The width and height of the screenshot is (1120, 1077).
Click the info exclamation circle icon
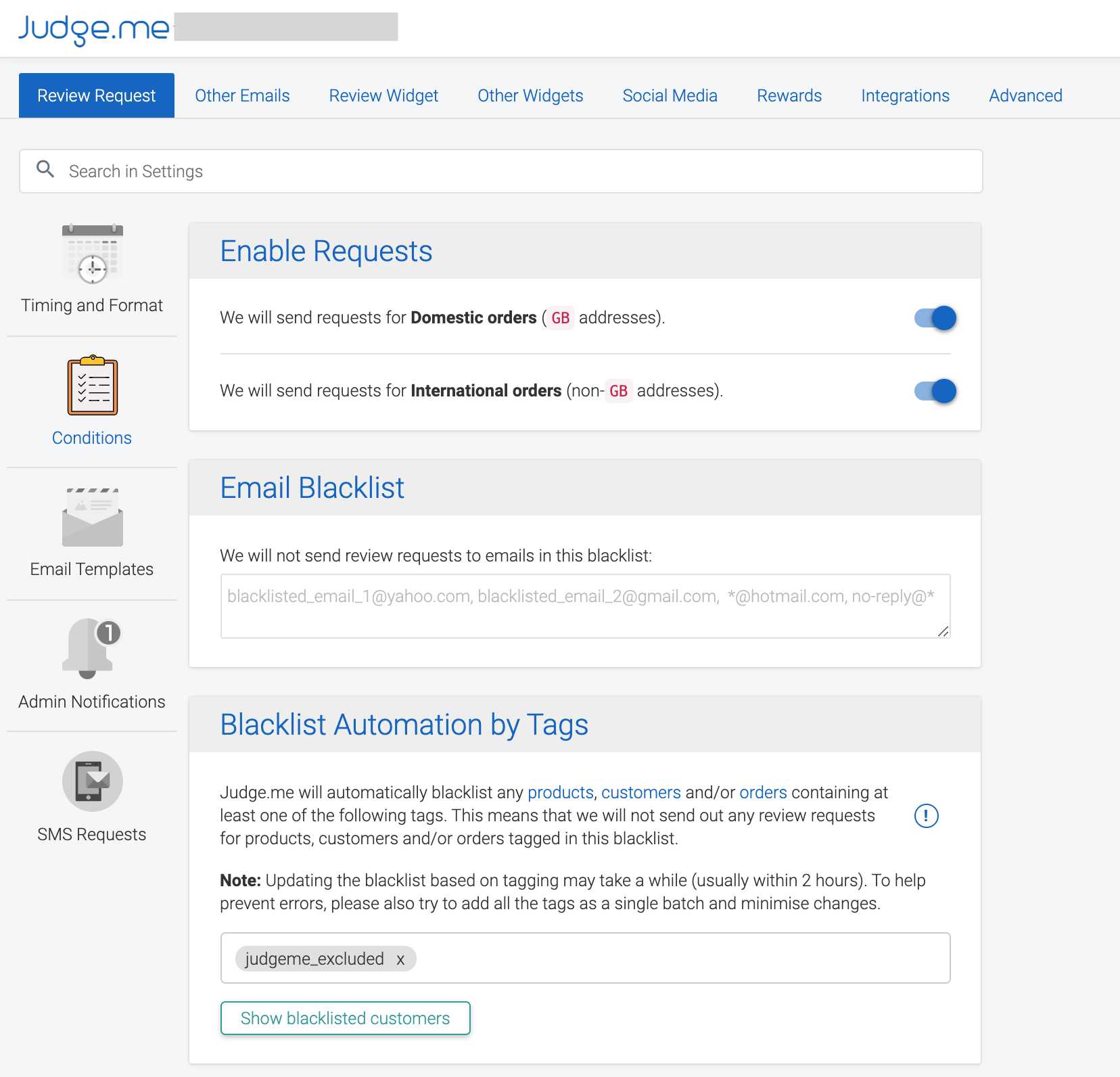click(x=926, y=815)
